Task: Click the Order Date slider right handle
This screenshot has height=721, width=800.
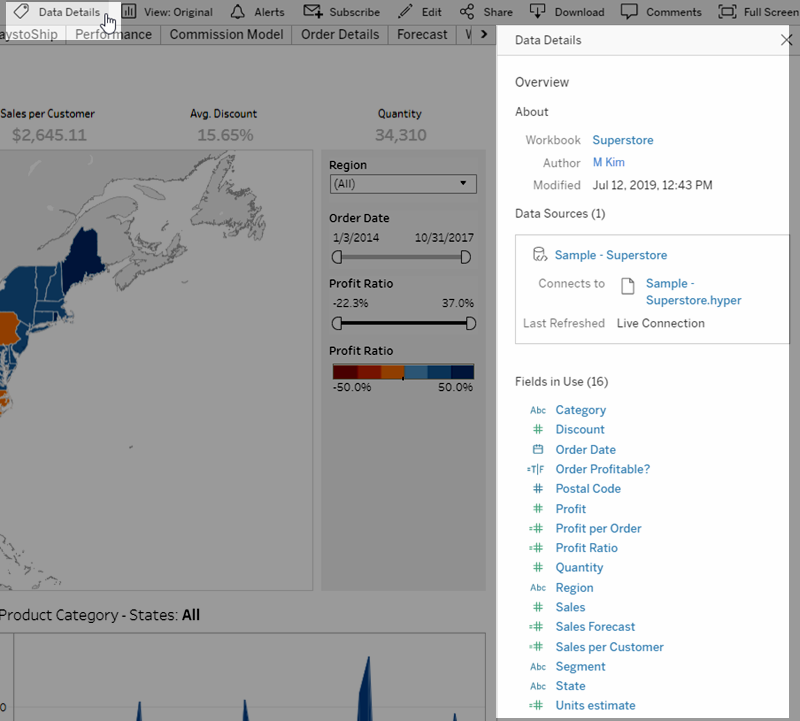Action: point(465,257)
